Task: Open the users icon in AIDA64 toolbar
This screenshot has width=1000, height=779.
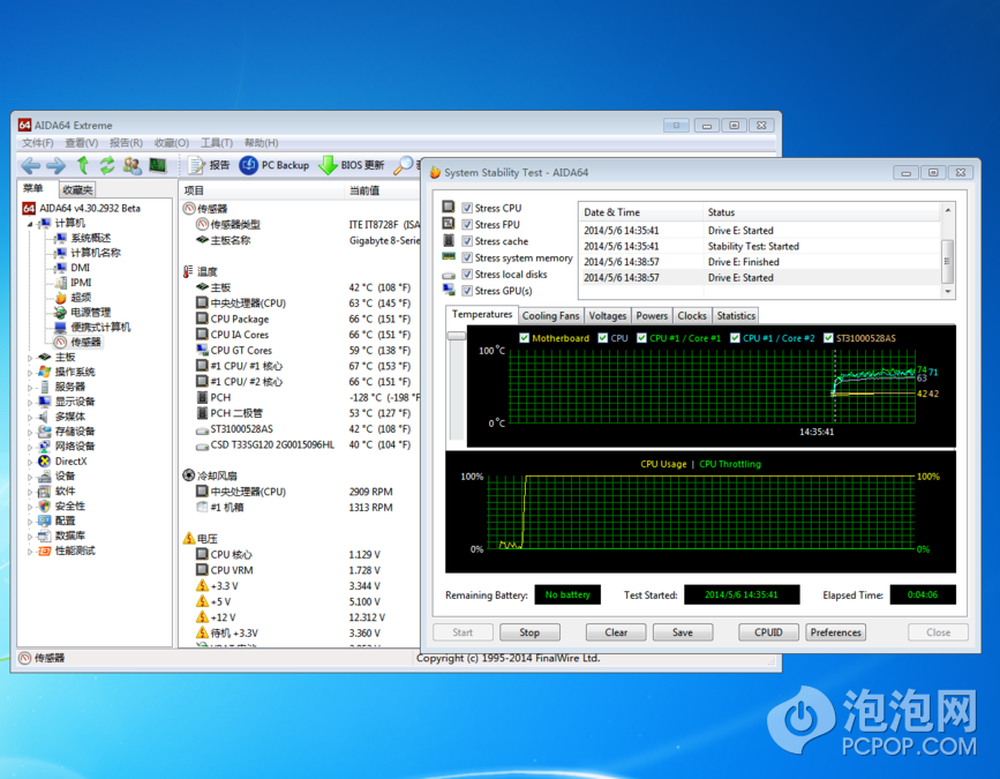Action: [132, 165]
